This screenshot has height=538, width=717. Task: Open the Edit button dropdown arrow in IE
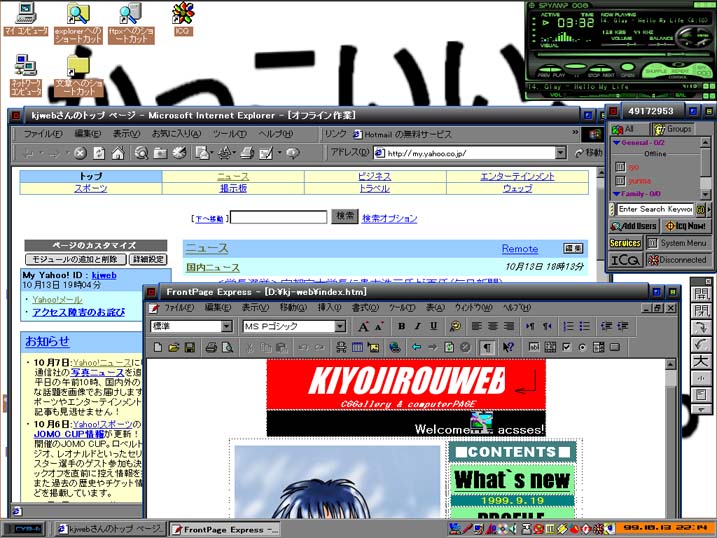tap(279, 153)
